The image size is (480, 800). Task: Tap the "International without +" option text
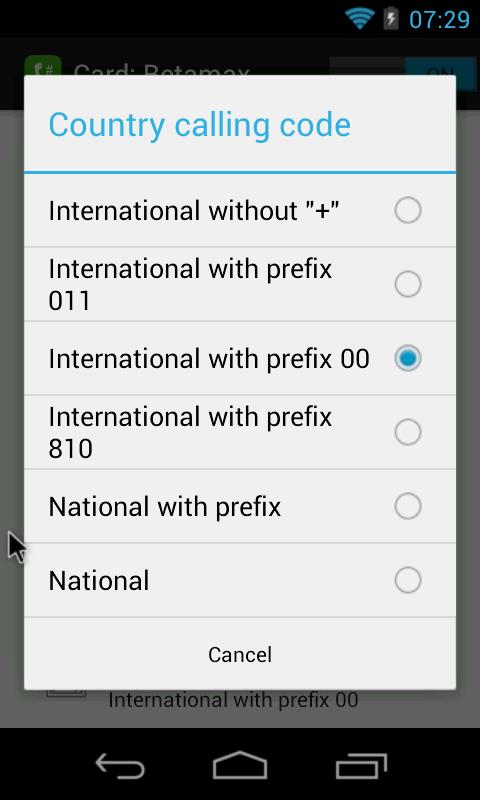tap(194, 211)
